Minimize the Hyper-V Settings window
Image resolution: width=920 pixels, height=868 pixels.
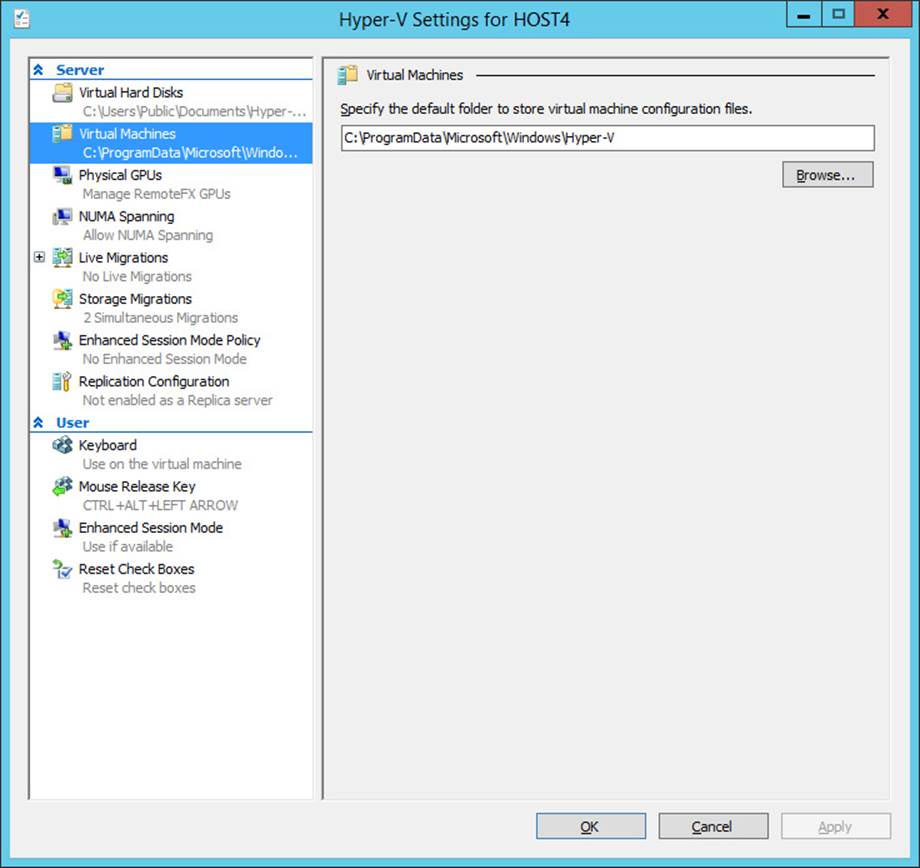click(804, 14)
